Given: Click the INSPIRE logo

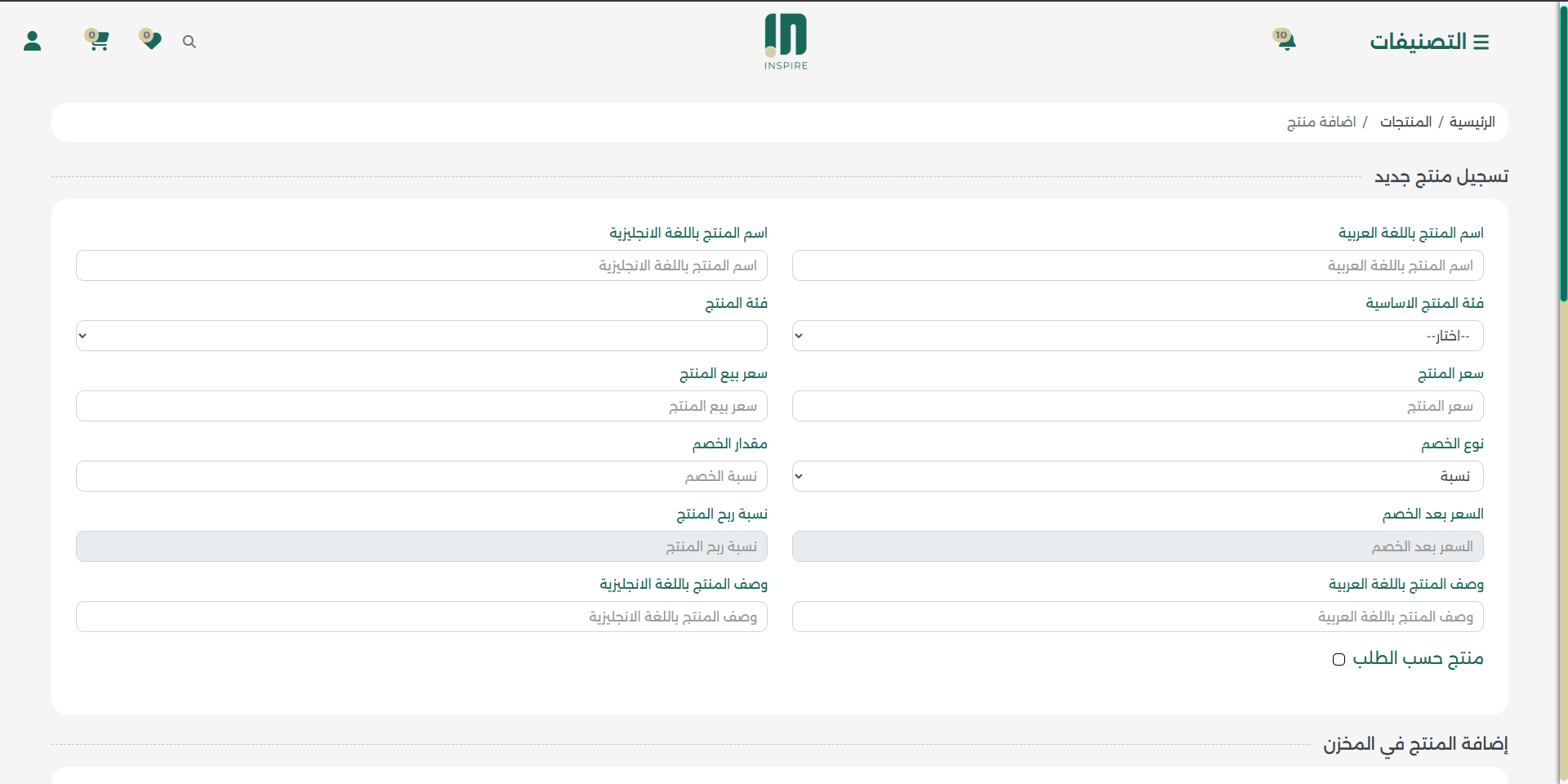Looking at the screenshot, I should point(785,41).
